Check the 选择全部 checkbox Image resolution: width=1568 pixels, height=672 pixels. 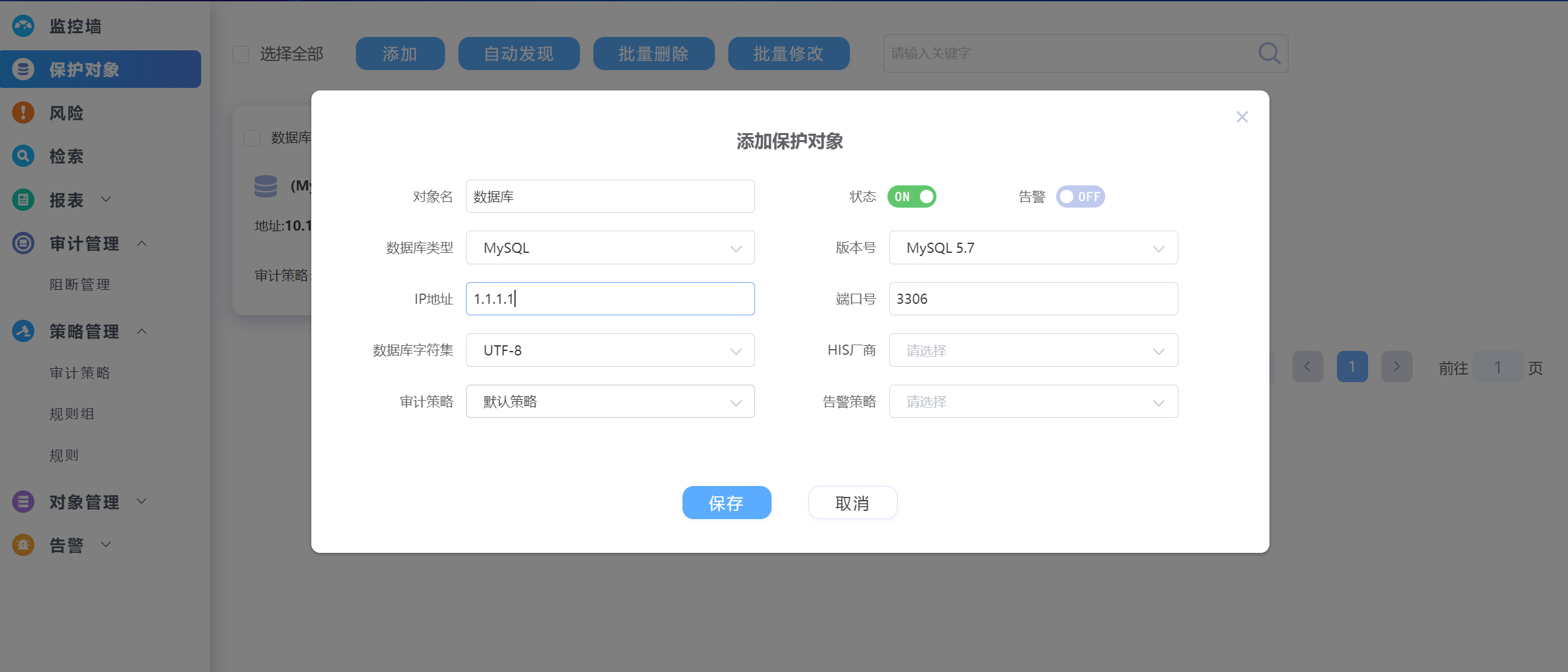click(241, 54)
